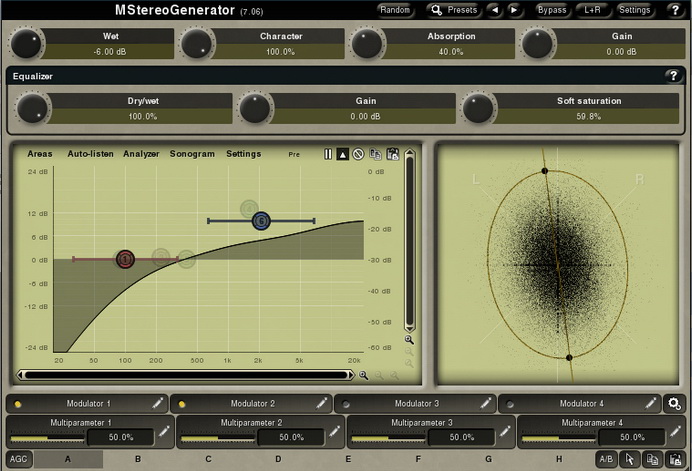This screenshot has width=692, height=471.
Task: Click the Multiparameter 1 value slider bar
Action: pyautogui.click(x=47, y=437)
